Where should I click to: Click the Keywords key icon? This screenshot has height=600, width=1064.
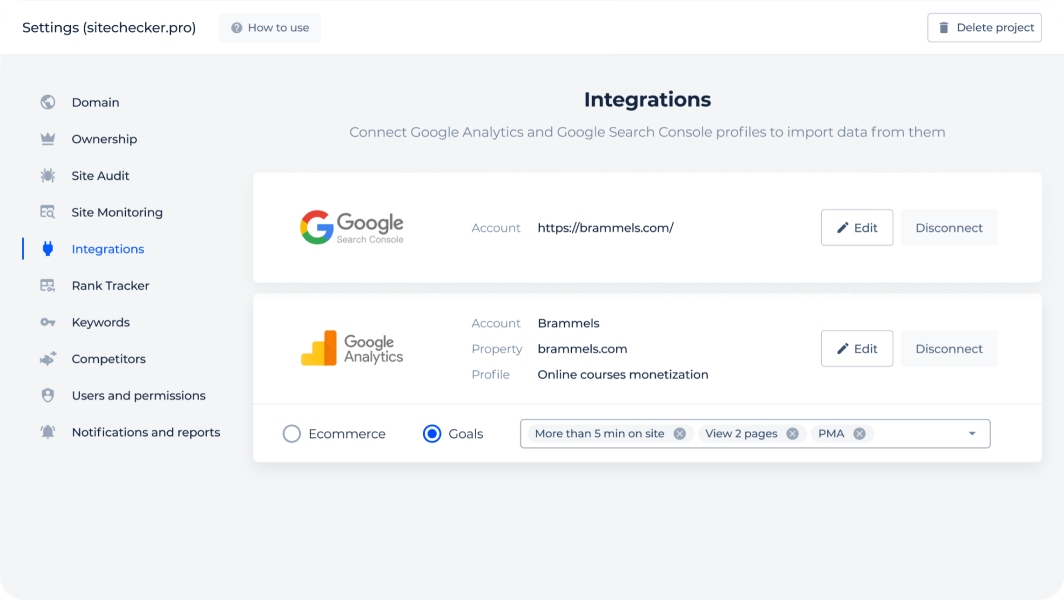[x=48, y=322]
